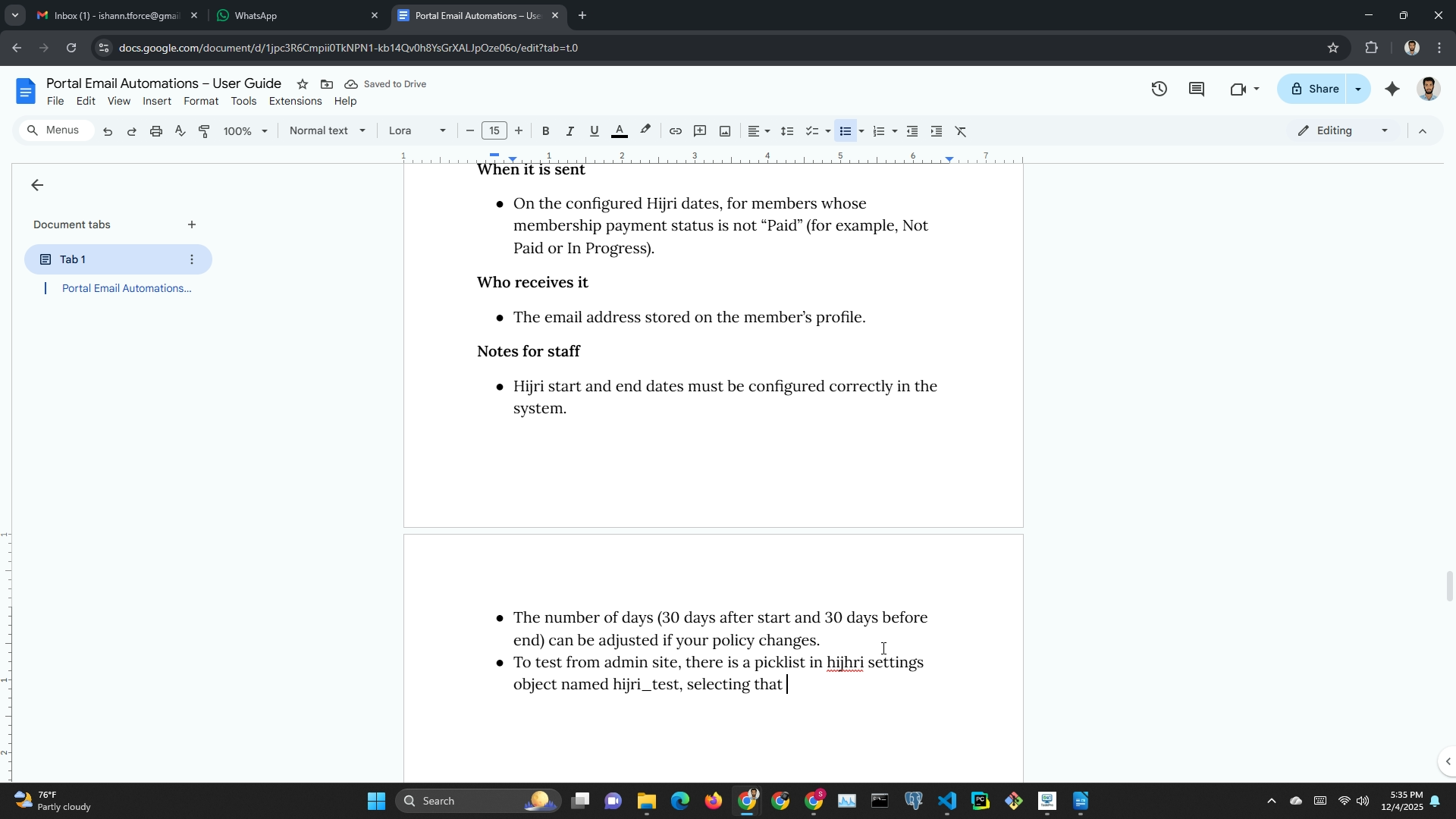Open Portal Email Automations outline link
The width and height of the screenshot is (1456, 819).
[x=127, y=288]
